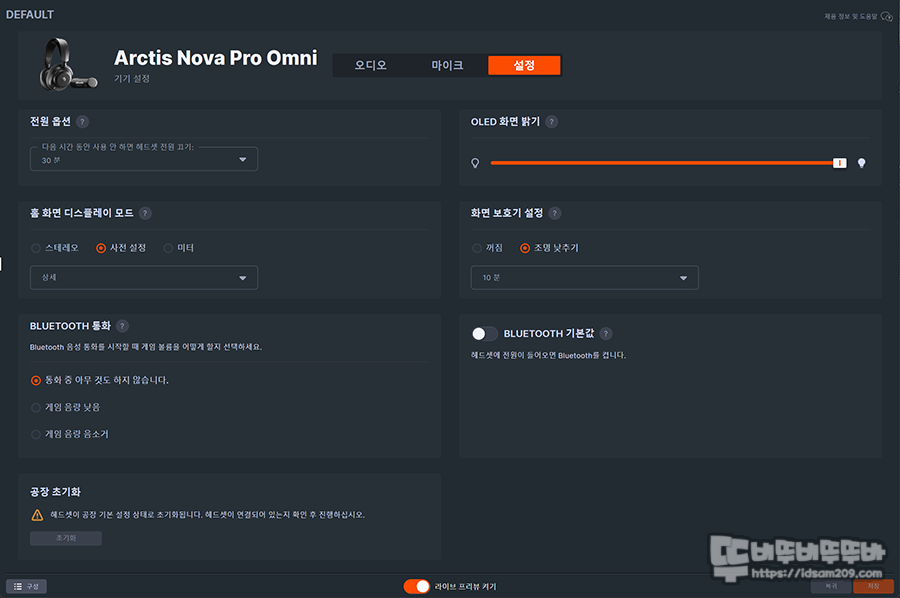Click the product info and help chat icon

[887, 17]
